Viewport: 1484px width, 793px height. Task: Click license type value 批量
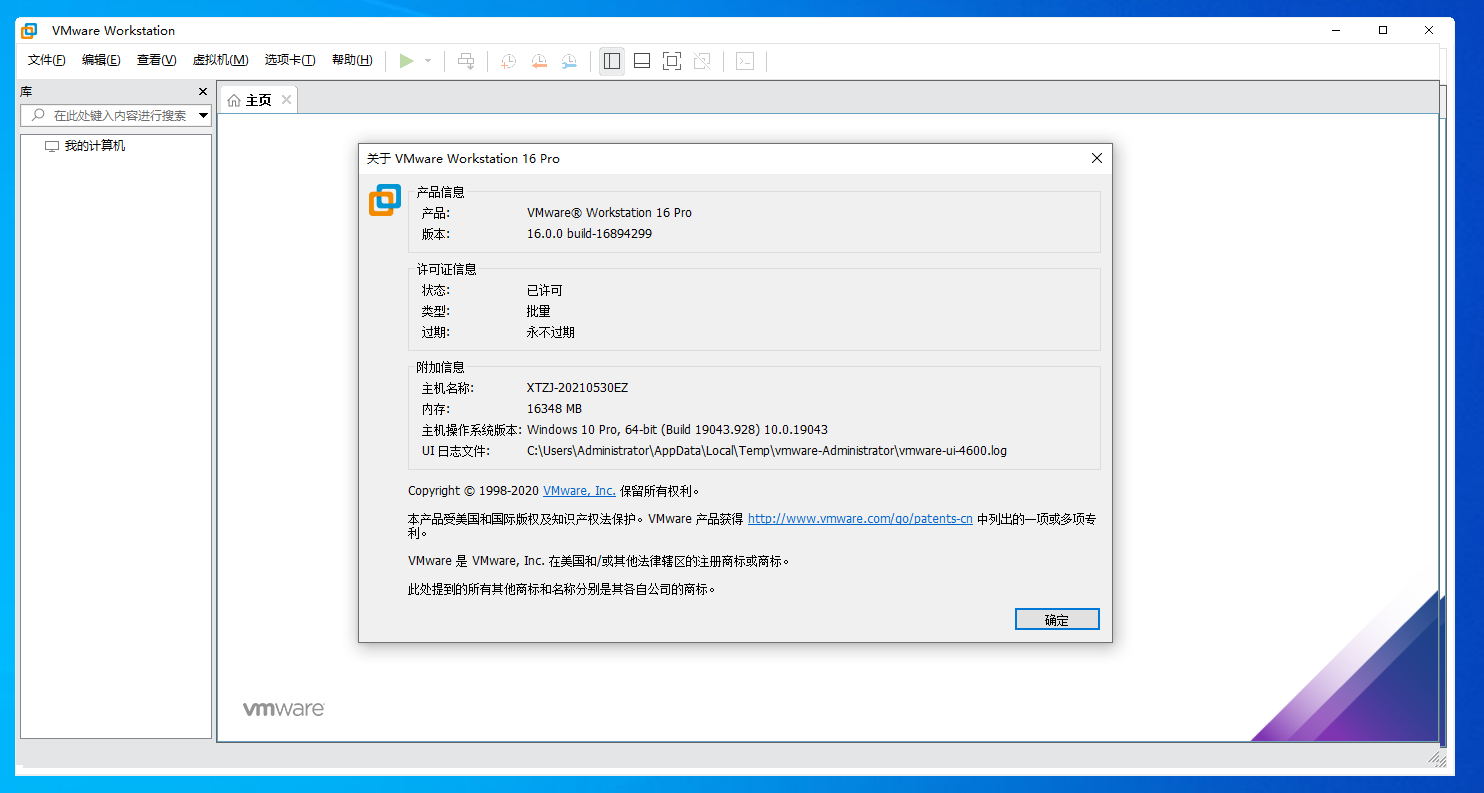tap(539, 311)
